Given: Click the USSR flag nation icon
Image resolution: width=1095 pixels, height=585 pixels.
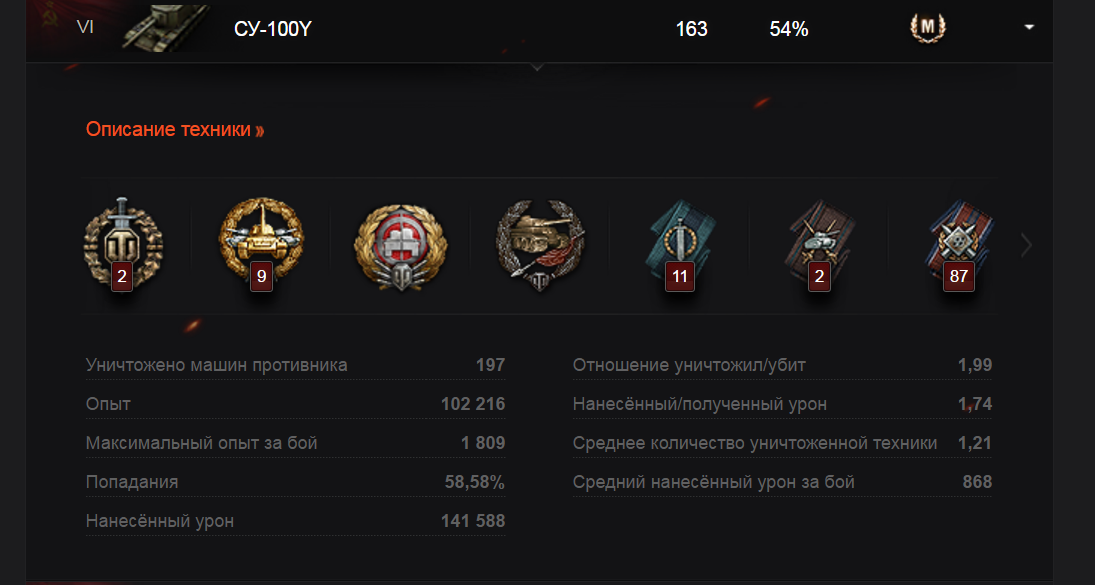Looking at the screenshot, I should [50, 18].
